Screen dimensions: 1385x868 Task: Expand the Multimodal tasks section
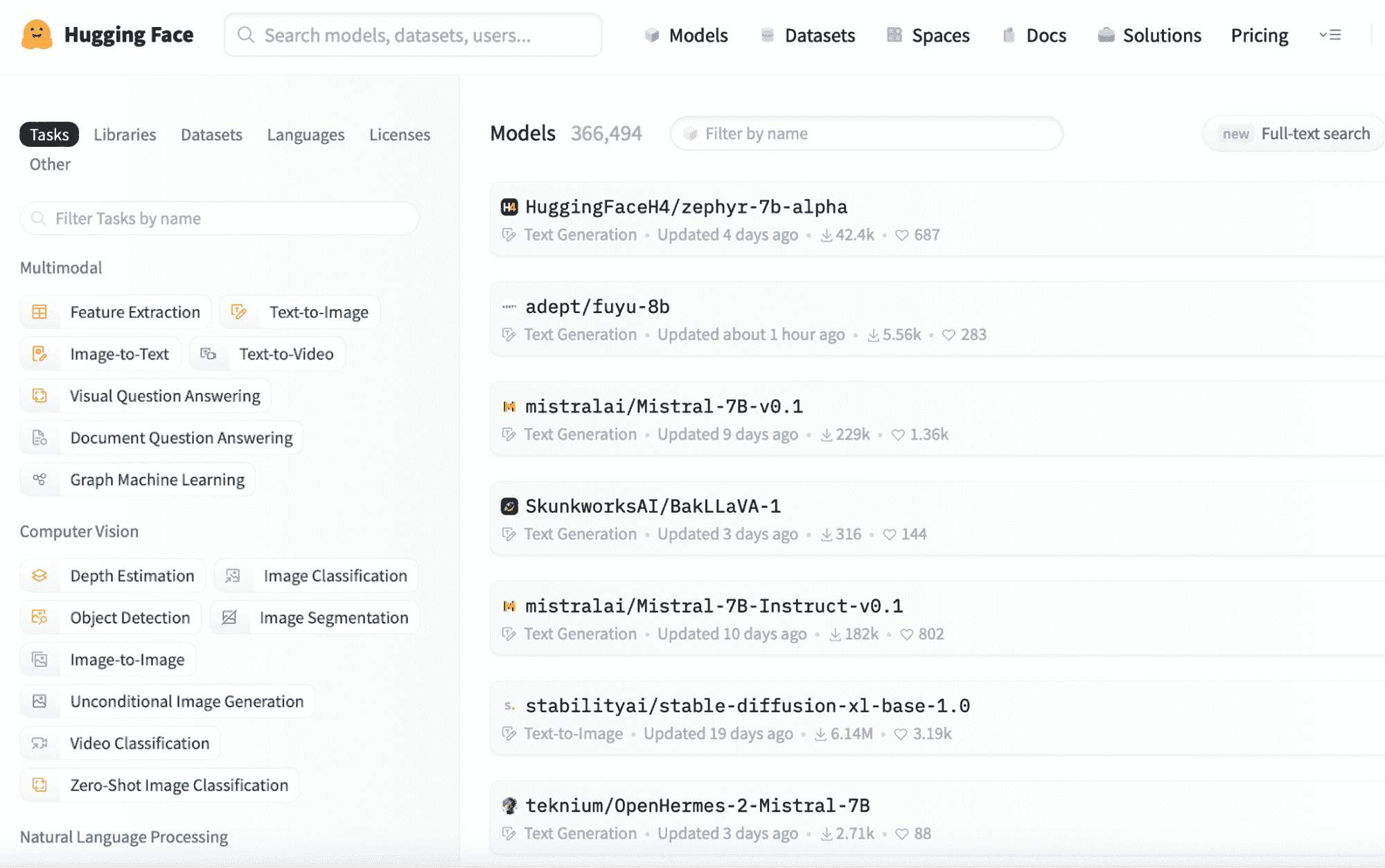[62, 267]
